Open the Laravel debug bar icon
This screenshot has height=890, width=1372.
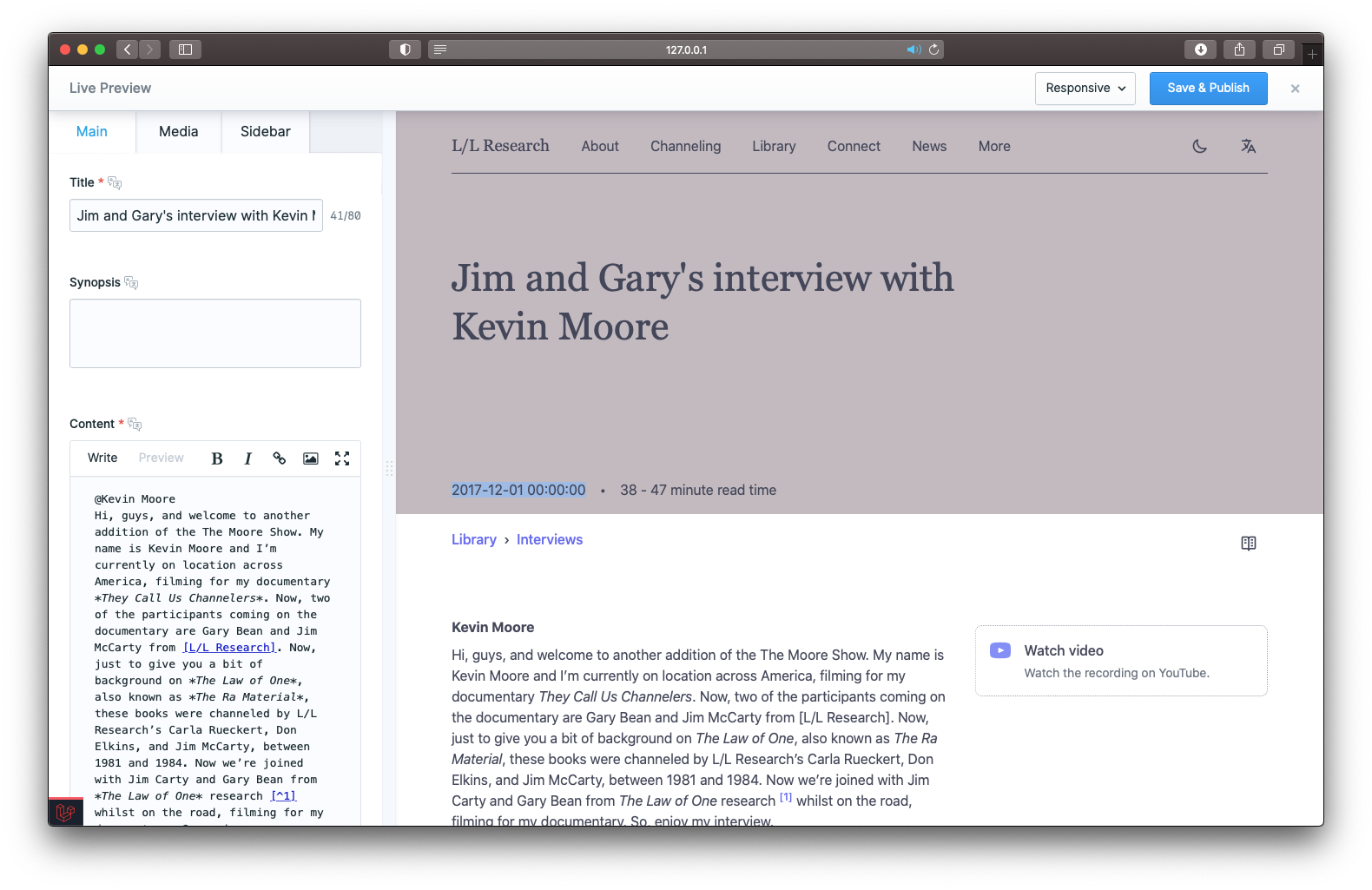tap(65, 813)
